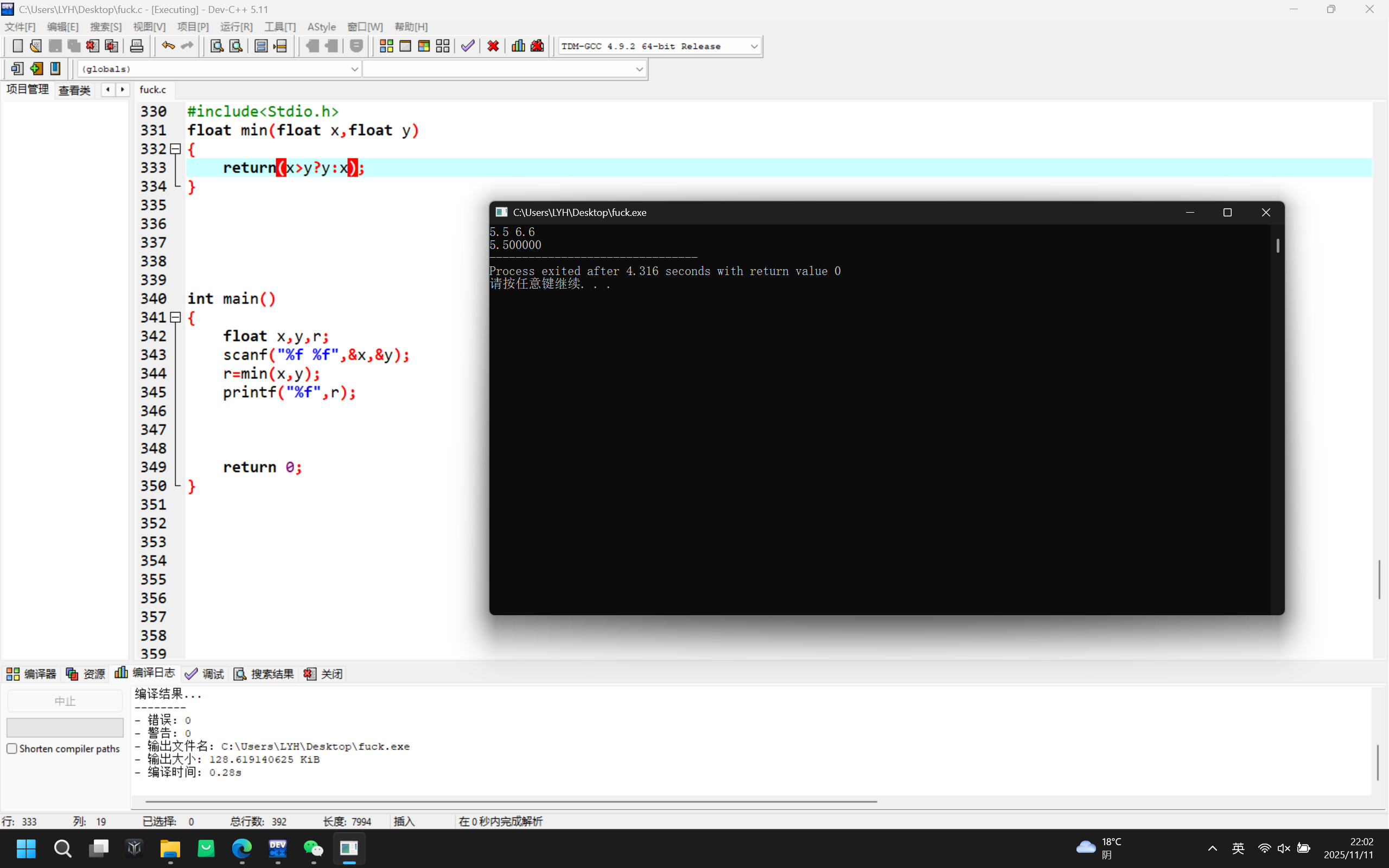
Task: Collapse the min function fold at line 332
Action: pos(176,149)
